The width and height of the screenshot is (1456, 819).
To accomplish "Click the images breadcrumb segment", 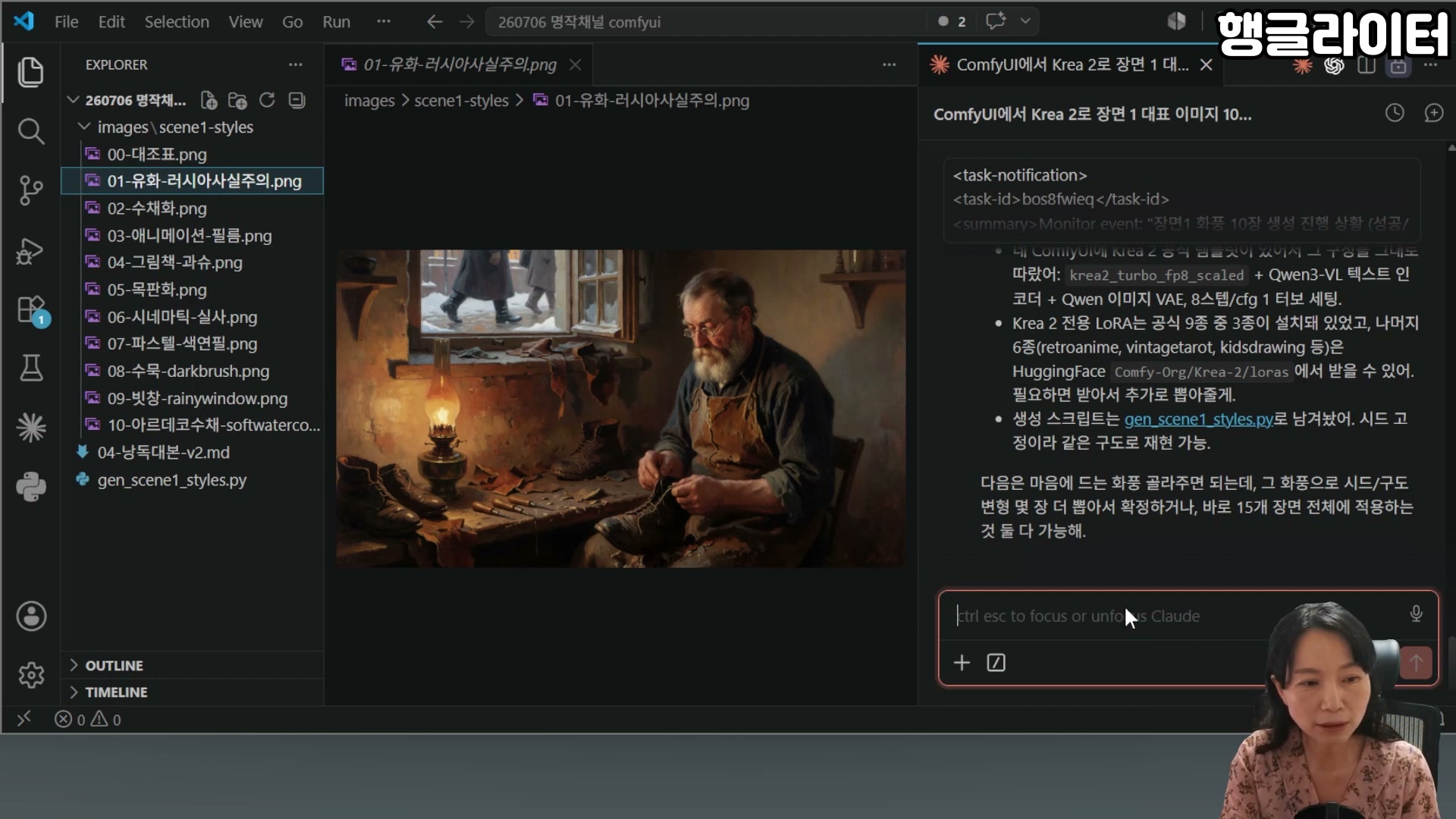I will coord(369,100).
